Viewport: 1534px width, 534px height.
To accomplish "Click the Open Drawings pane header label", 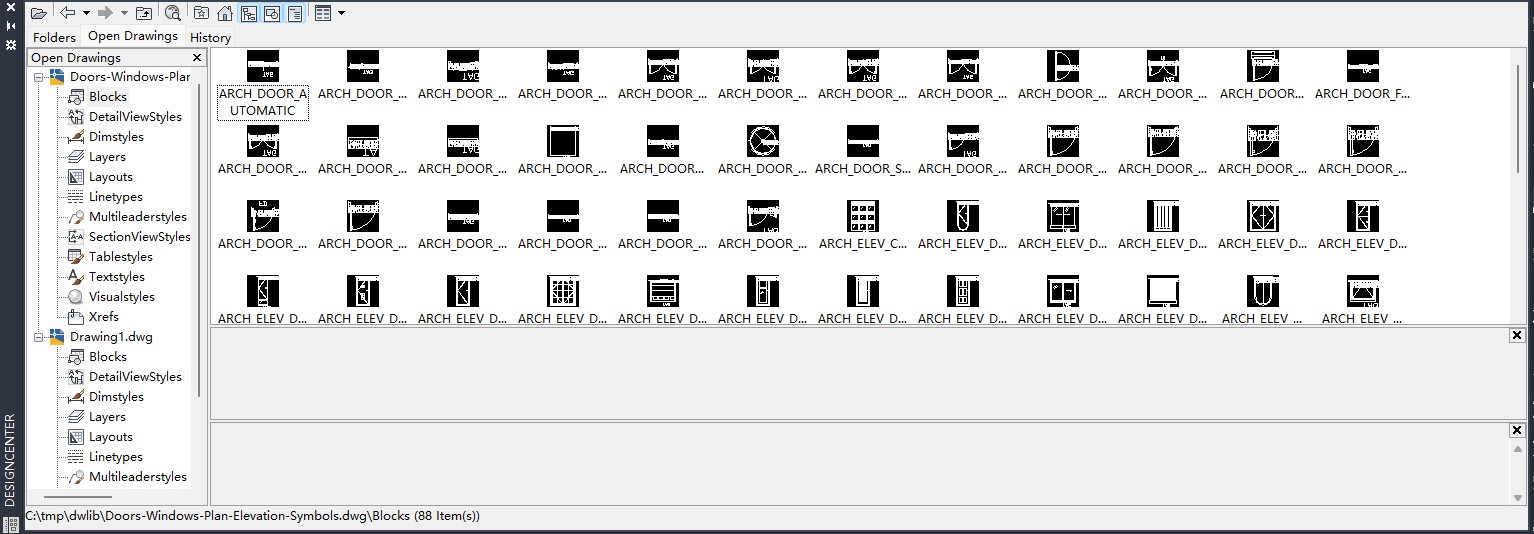I will (76, 58).
